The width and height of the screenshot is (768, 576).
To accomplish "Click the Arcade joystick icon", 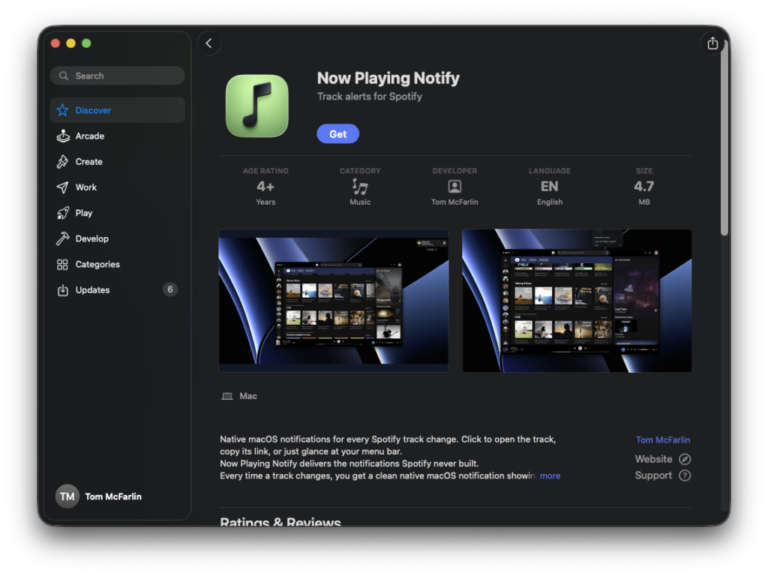I will (x=63, y=136).
